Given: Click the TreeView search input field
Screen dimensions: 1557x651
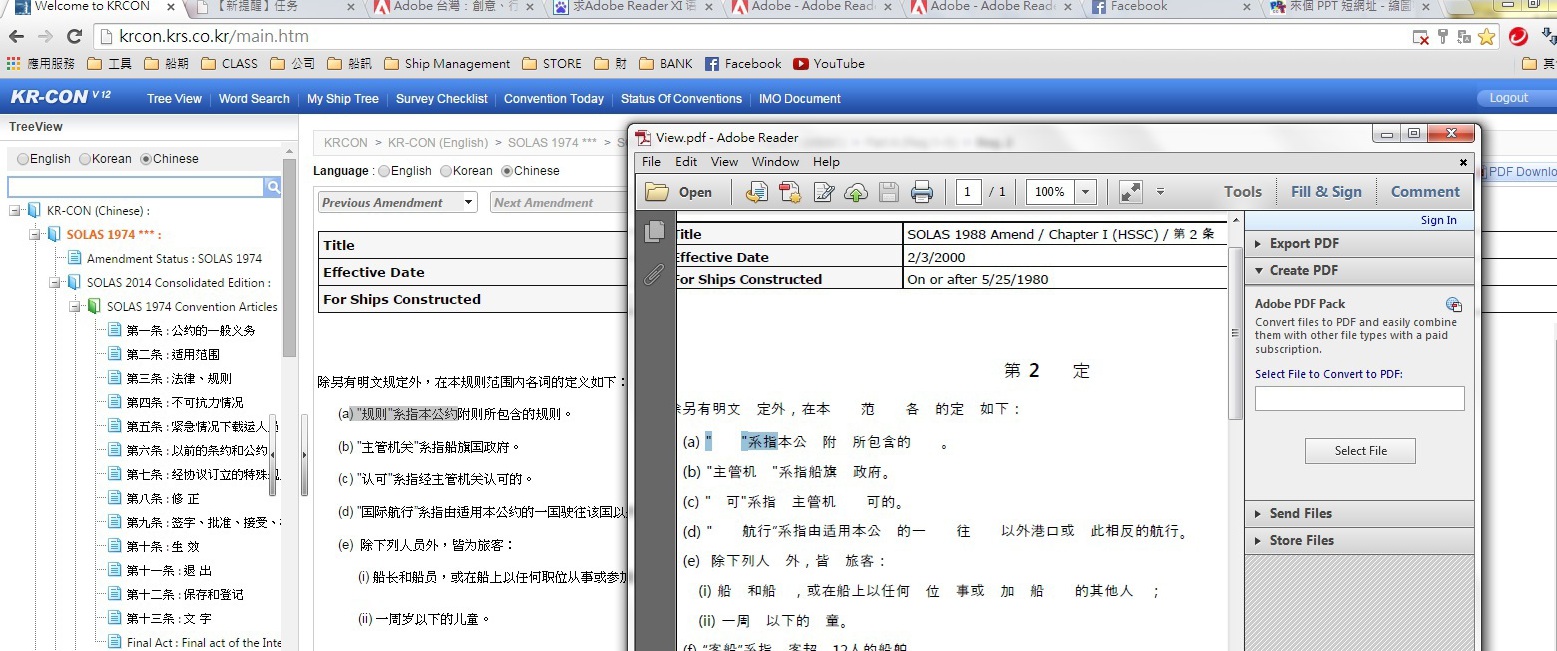Looking at the screenshot, I should point(136,187).
